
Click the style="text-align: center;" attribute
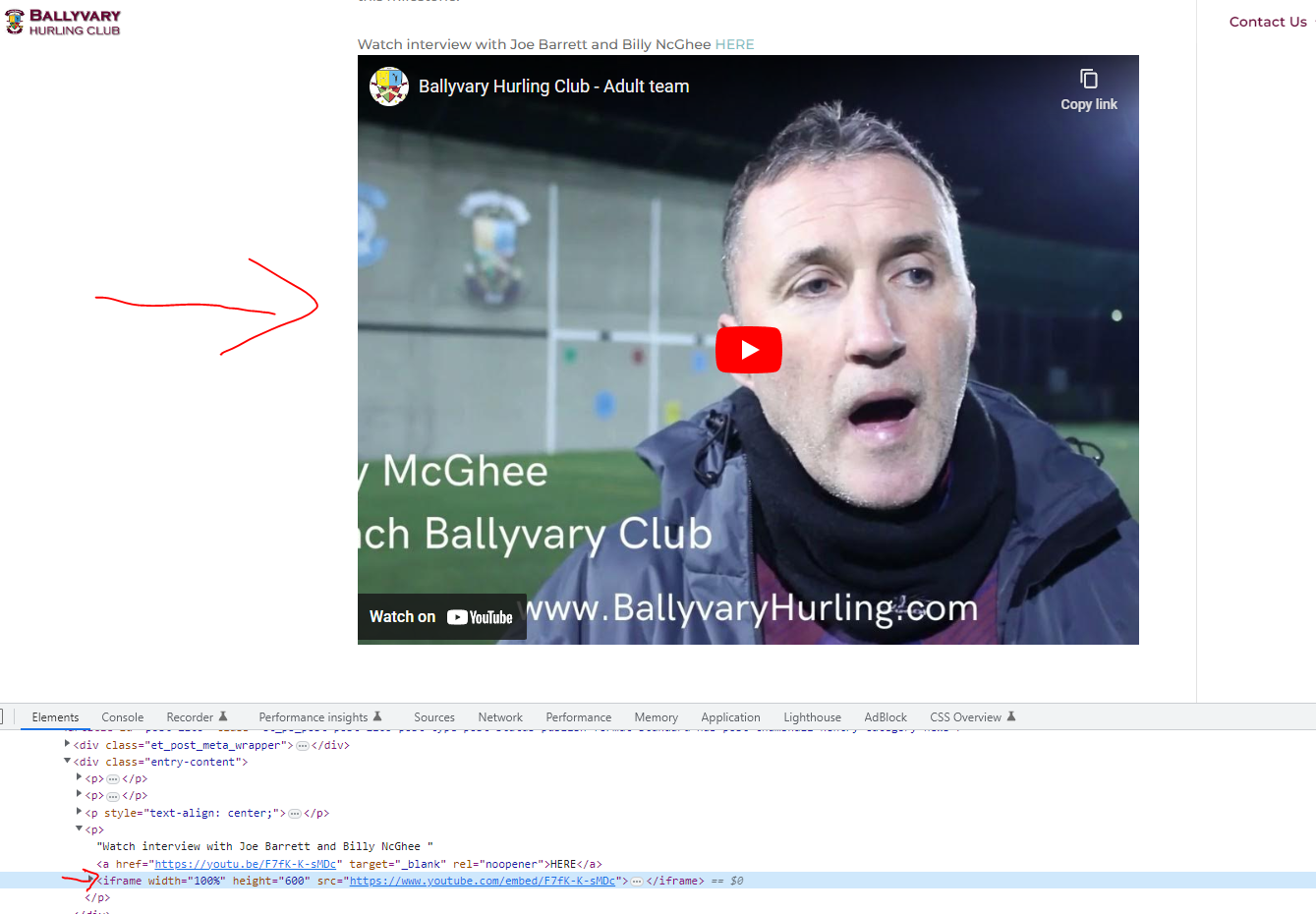[192, 813]
